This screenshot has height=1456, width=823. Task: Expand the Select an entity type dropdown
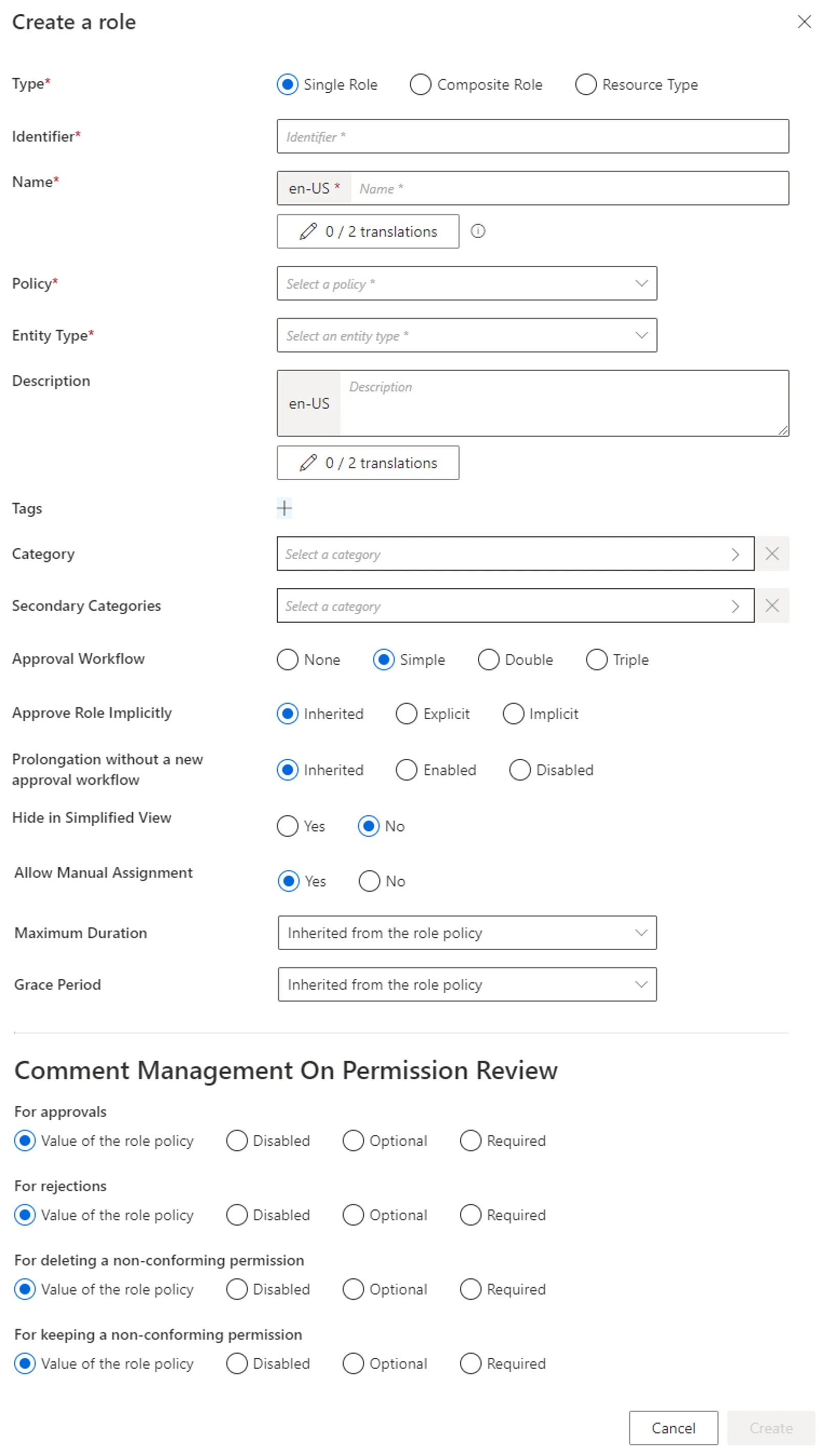467,335
